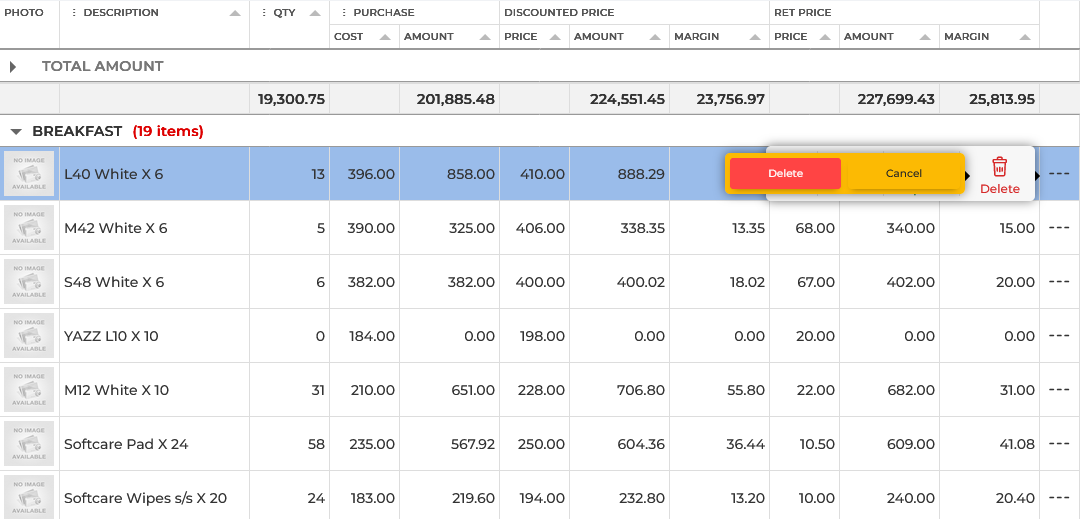The image size is (1080, 519).
Task: Sort by Discounted Price Margin arrow
Action: point(755,37)
